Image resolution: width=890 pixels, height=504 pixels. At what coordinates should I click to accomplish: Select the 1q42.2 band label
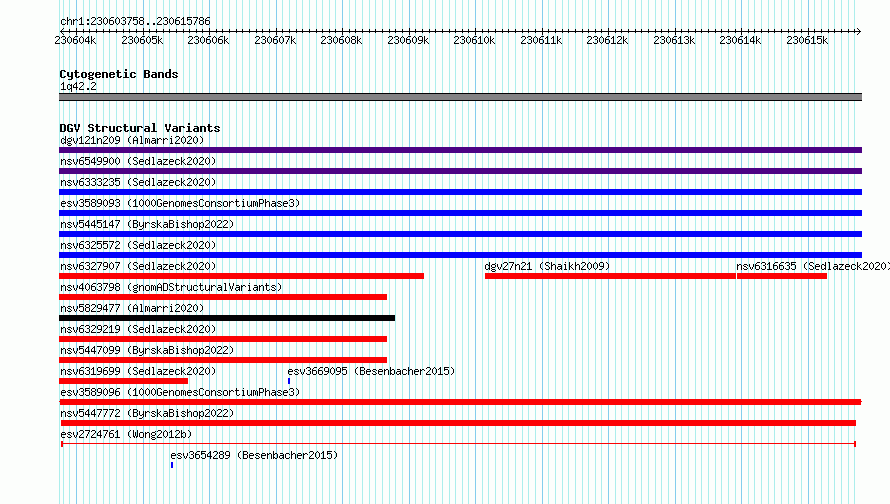point(78,86)
